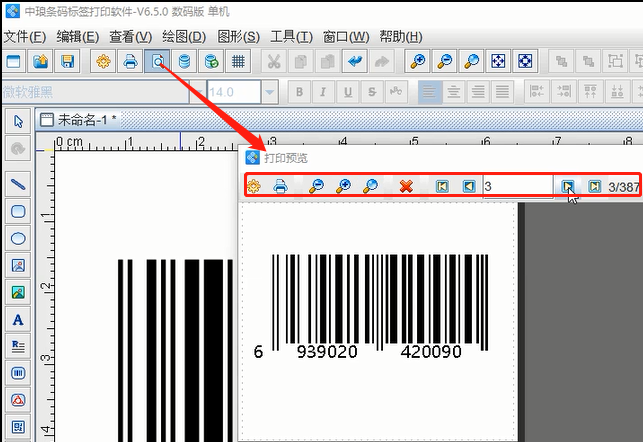The width and height of the screenshot is (643, 442).
Task: Toggle bold B formatting
Action: (x=299, y=92)
